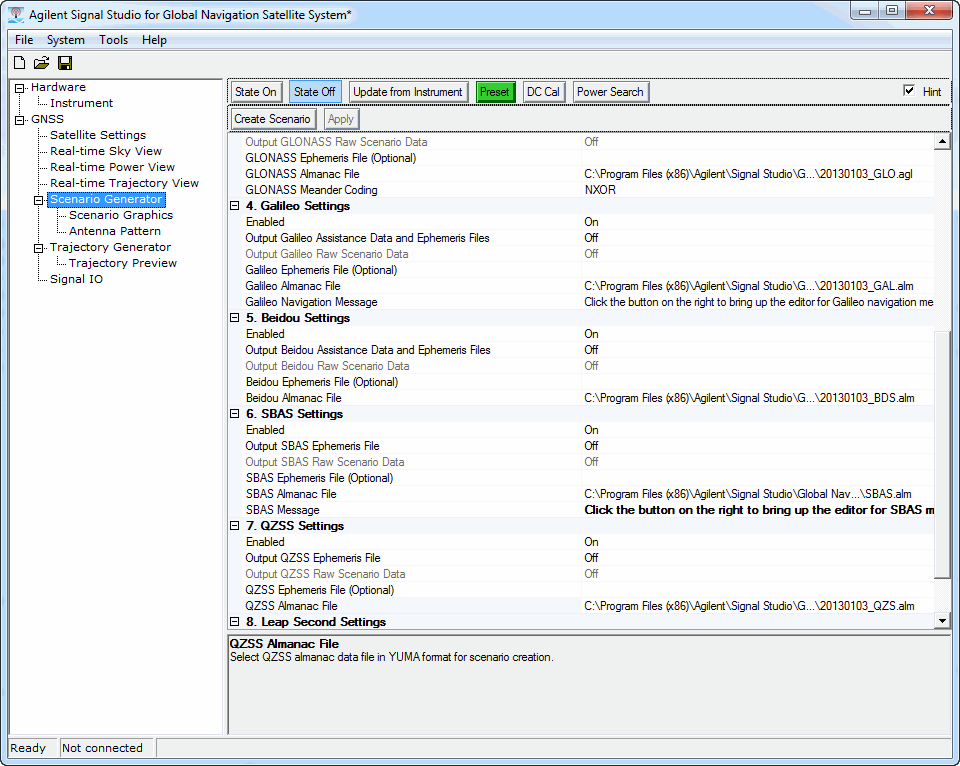Collapse the Hardware tree node
Viewport: 960px width, 766px height.
[20, 88]
